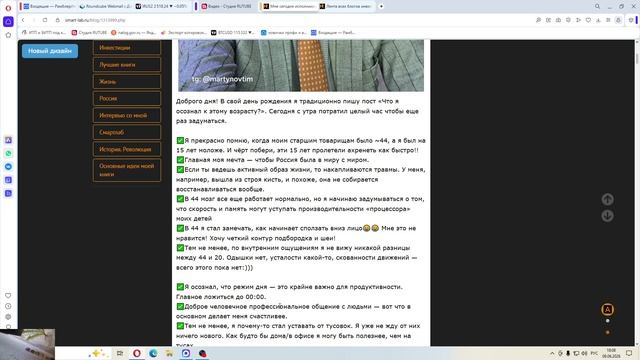
Task: Open the history clock in the Opera sidebar
Action: (x=8, y=306)
